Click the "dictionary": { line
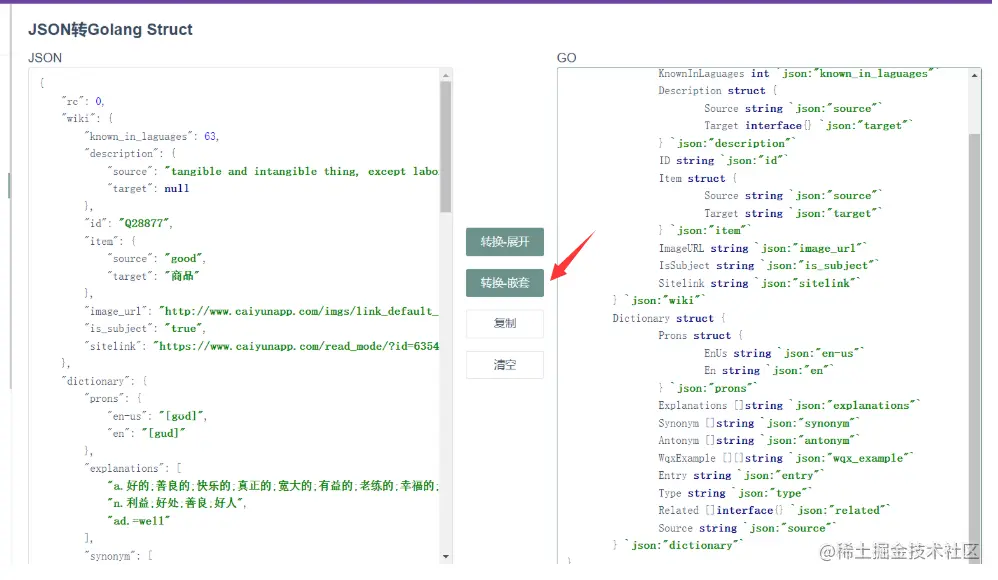Image resolution: width=998 pixels, height=580 pixels. click(104, 381)
